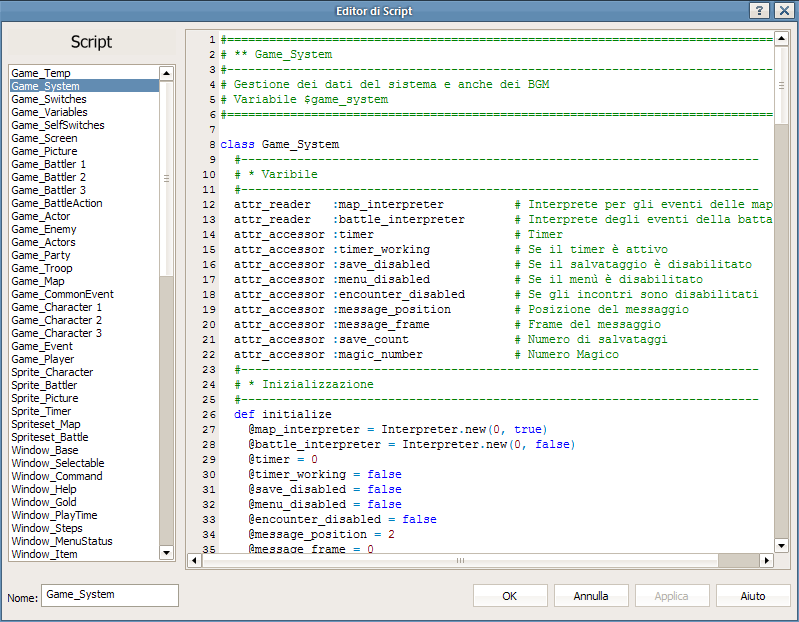Select Game_CommonEvent script

tap(85, 294)
